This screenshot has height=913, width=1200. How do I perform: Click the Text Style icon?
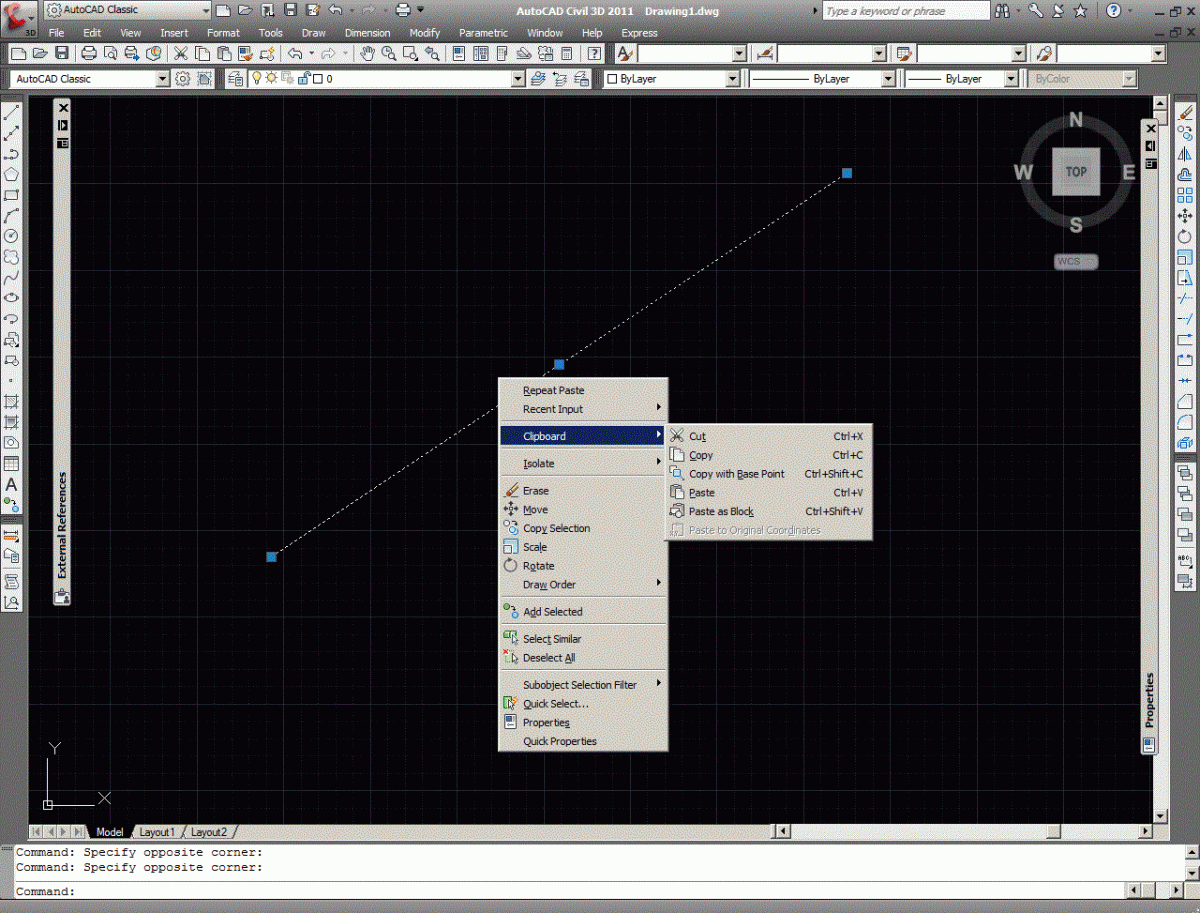pyautogui.click(x=625, y=53)
